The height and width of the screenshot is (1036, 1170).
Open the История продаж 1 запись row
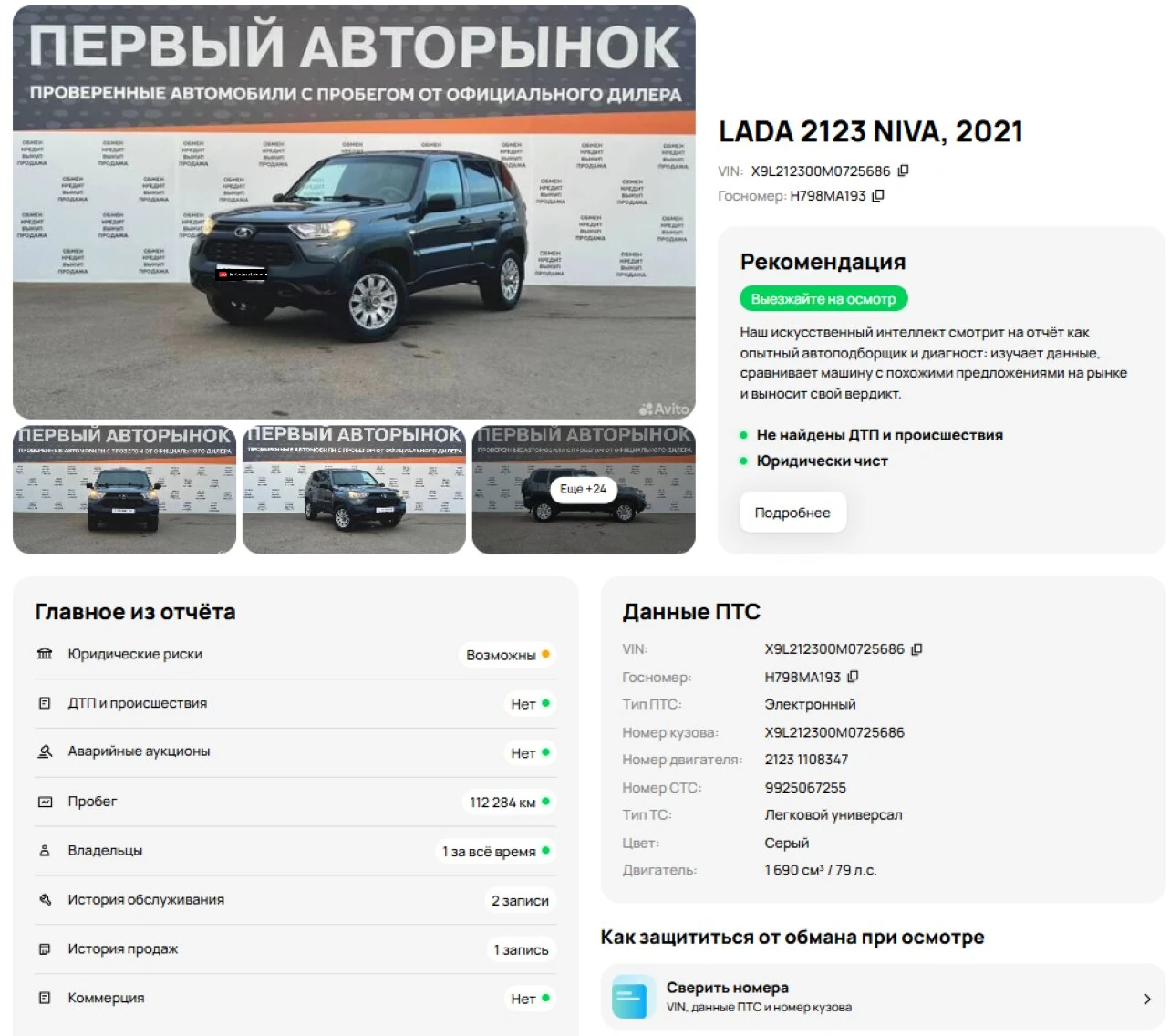pos(295,949)
